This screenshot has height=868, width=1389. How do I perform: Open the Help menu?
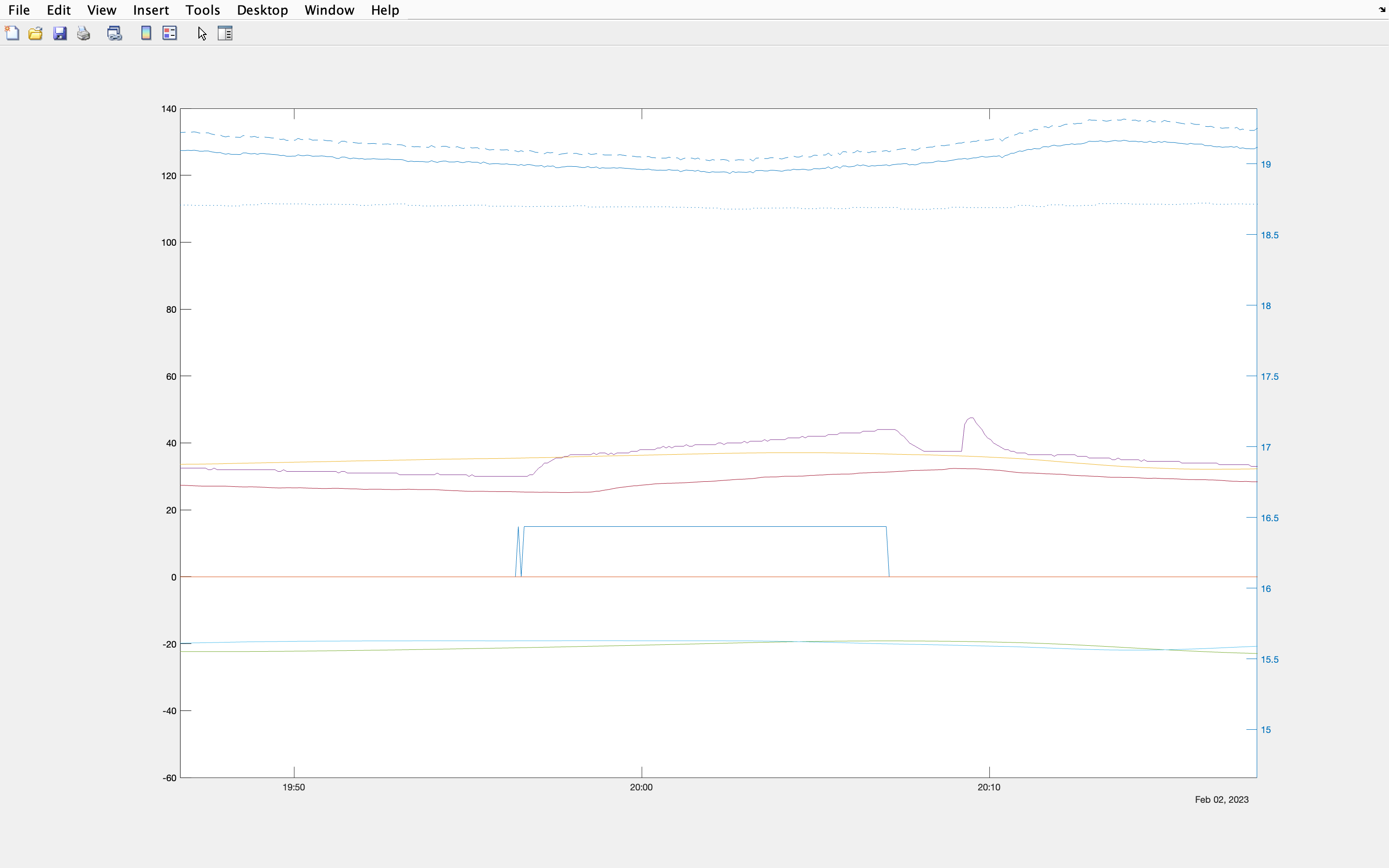point(384,10)
